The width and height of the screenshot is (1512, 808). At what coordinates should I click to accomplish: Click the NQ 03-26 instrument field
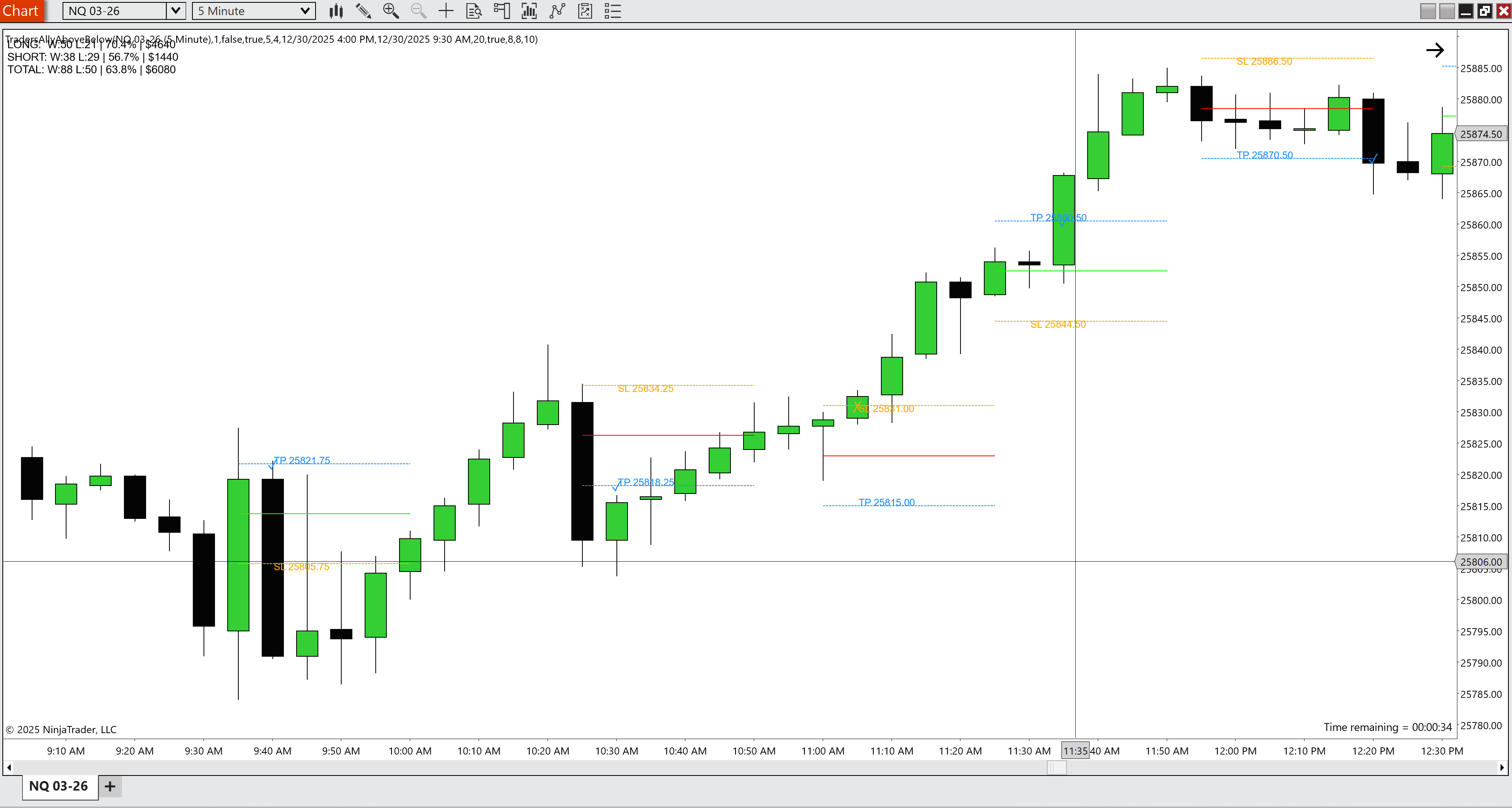114,11
